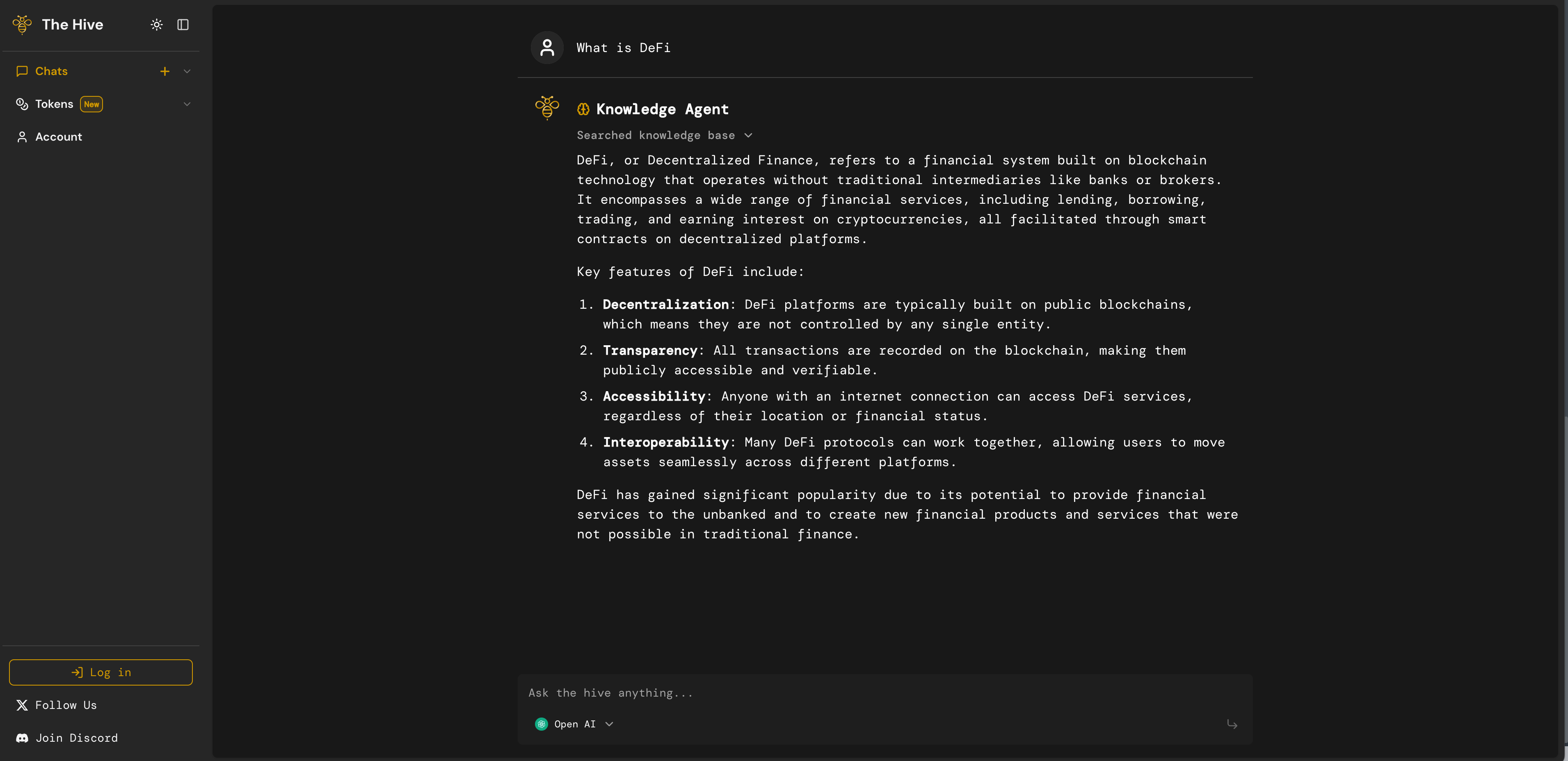Click the Join Discord link
The width and height of the screenshot is (1568, 761).
click(x=76, y=738)
